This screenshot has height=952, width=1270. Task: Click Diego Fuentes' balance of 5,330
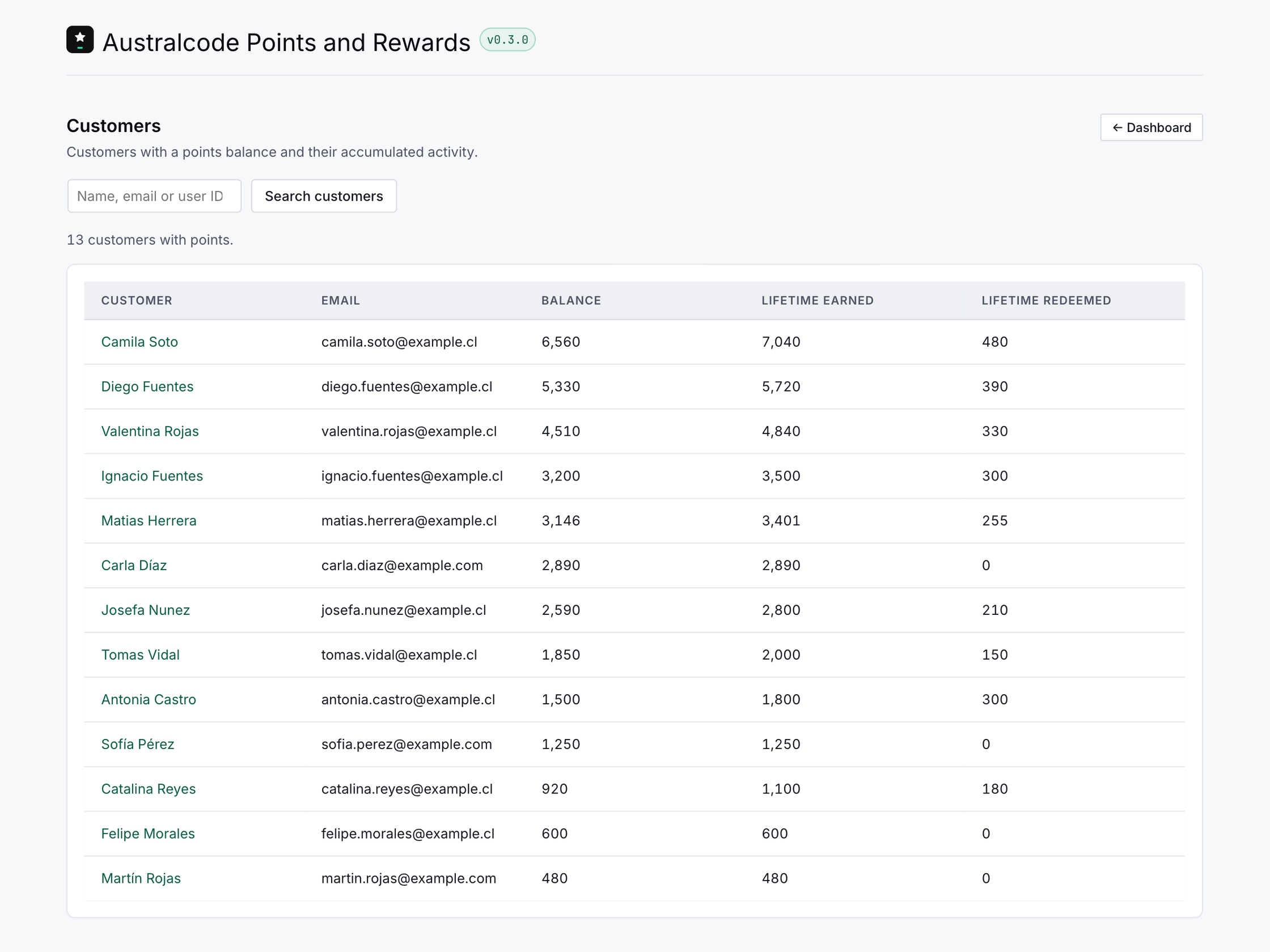click(561, 387)
